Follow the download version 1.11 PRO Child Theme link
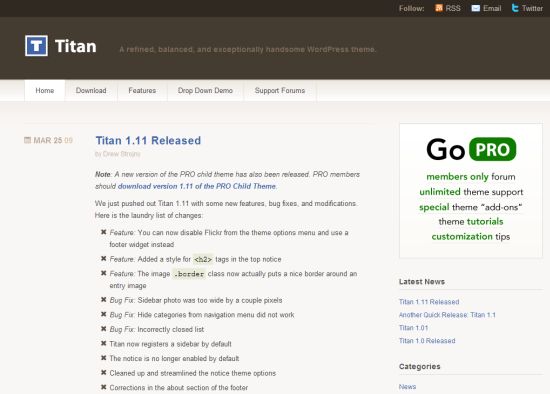The height and width of the screenshot is (394, 550). pos(197,186)
